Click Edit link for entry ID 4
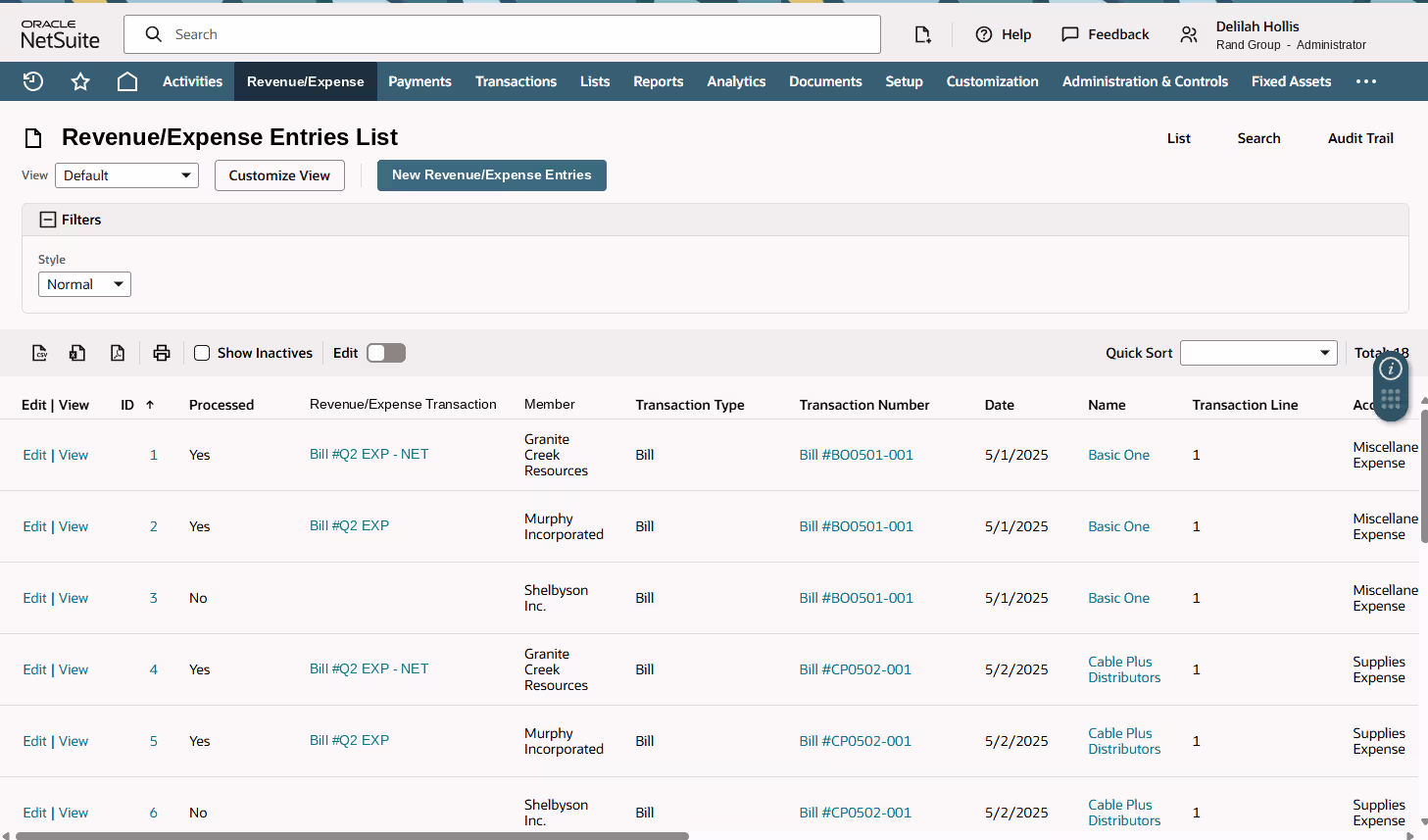 click(x=34, y=669)
